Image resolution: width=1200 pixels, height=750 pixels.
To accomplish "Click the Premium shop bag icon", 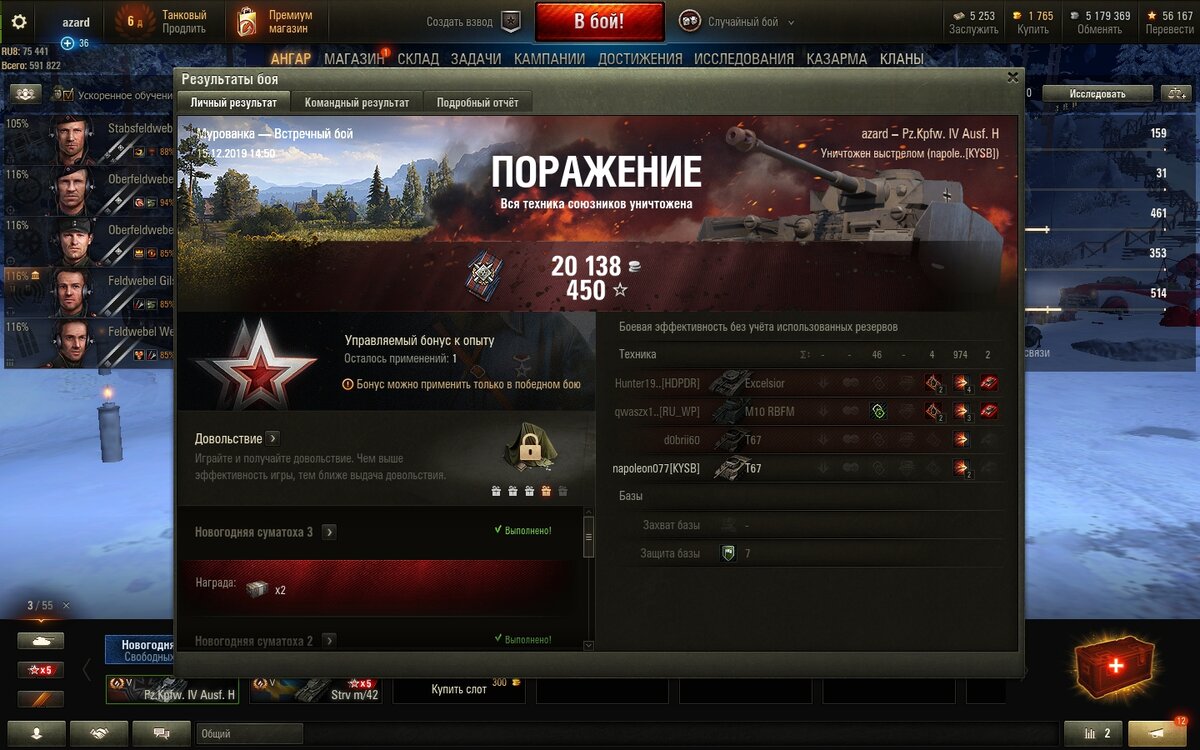I will pos(246,21).
